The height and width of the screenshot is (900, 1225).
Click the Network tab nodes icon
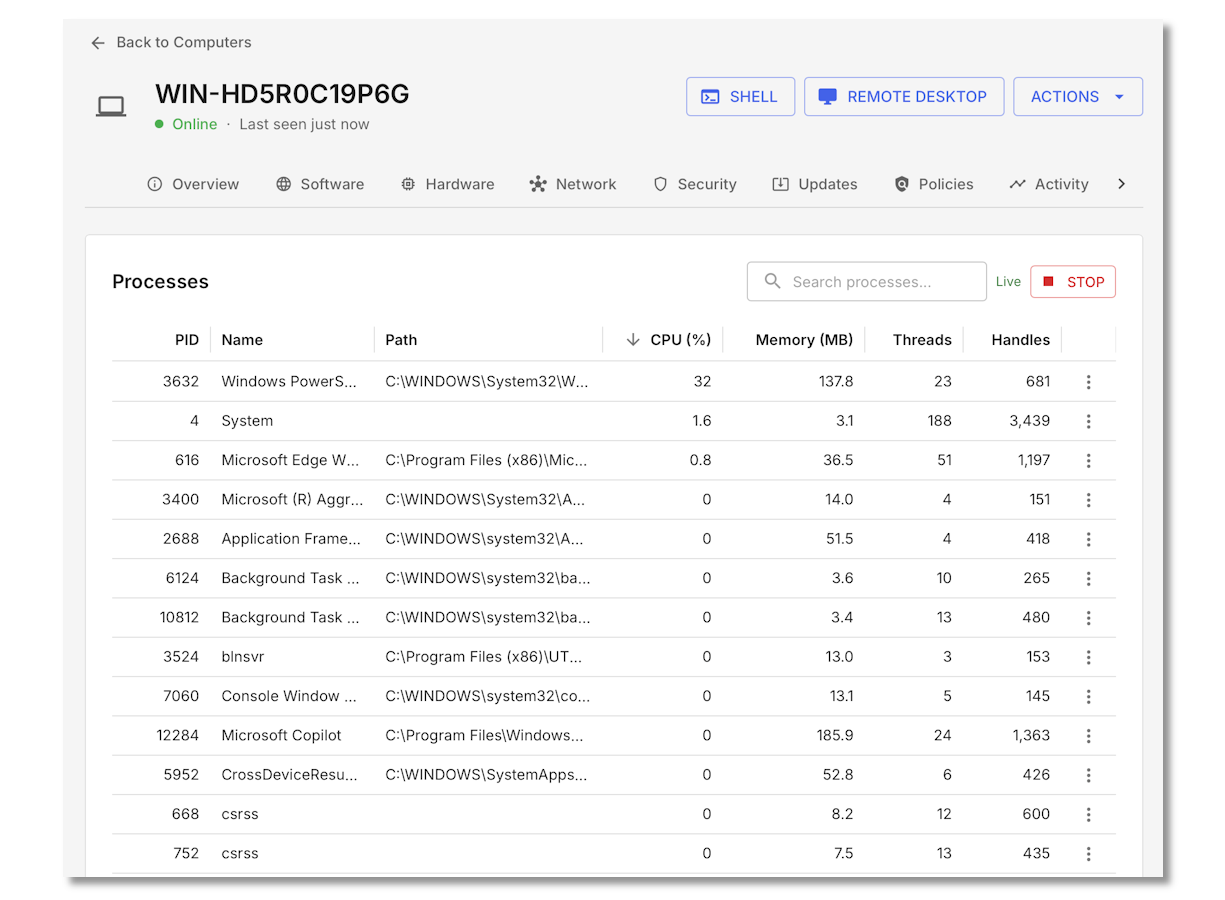[x=538, y=184]
